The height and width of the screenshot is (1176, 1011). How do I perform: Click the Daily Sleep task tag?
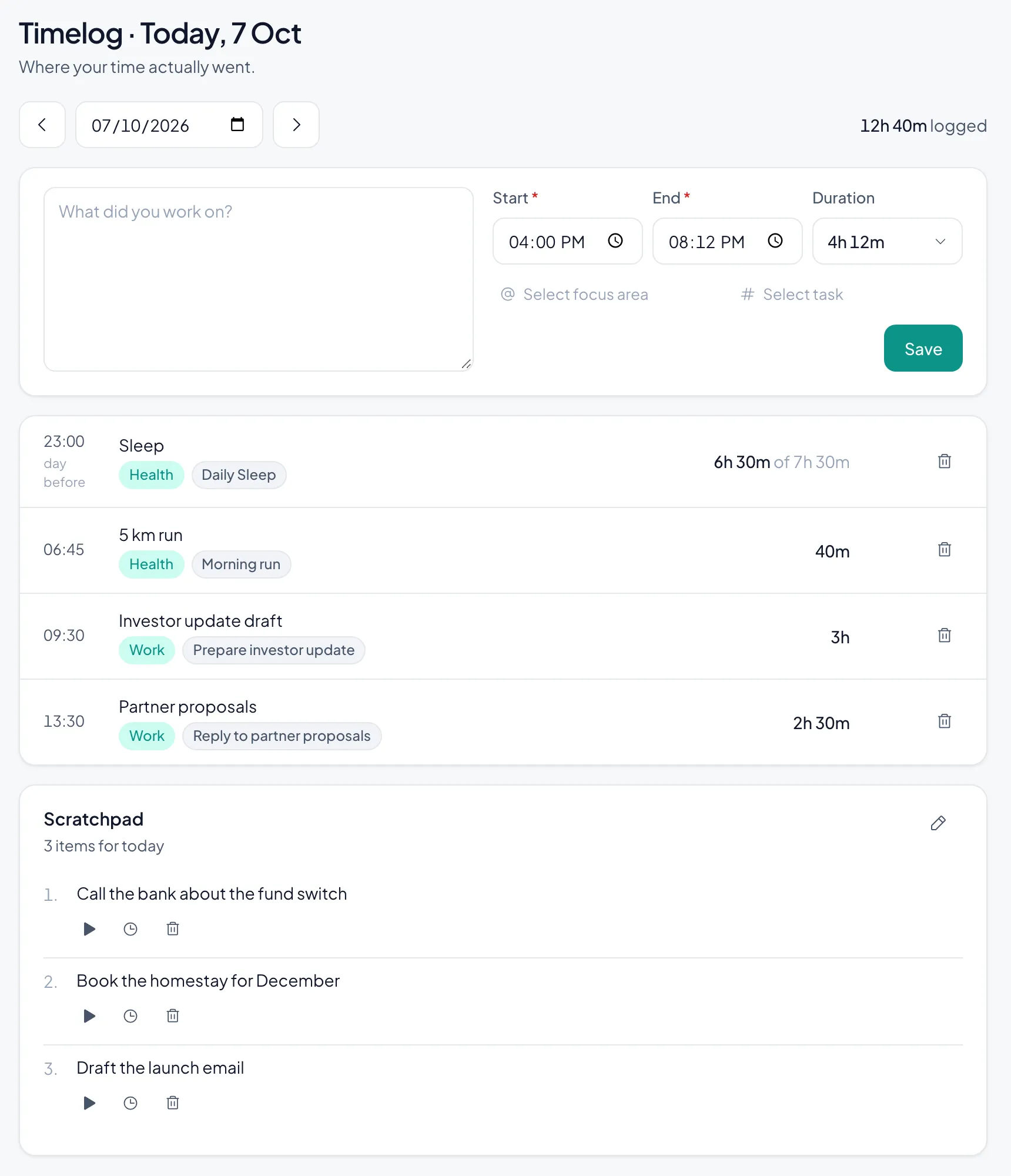(x=239, y=475)
